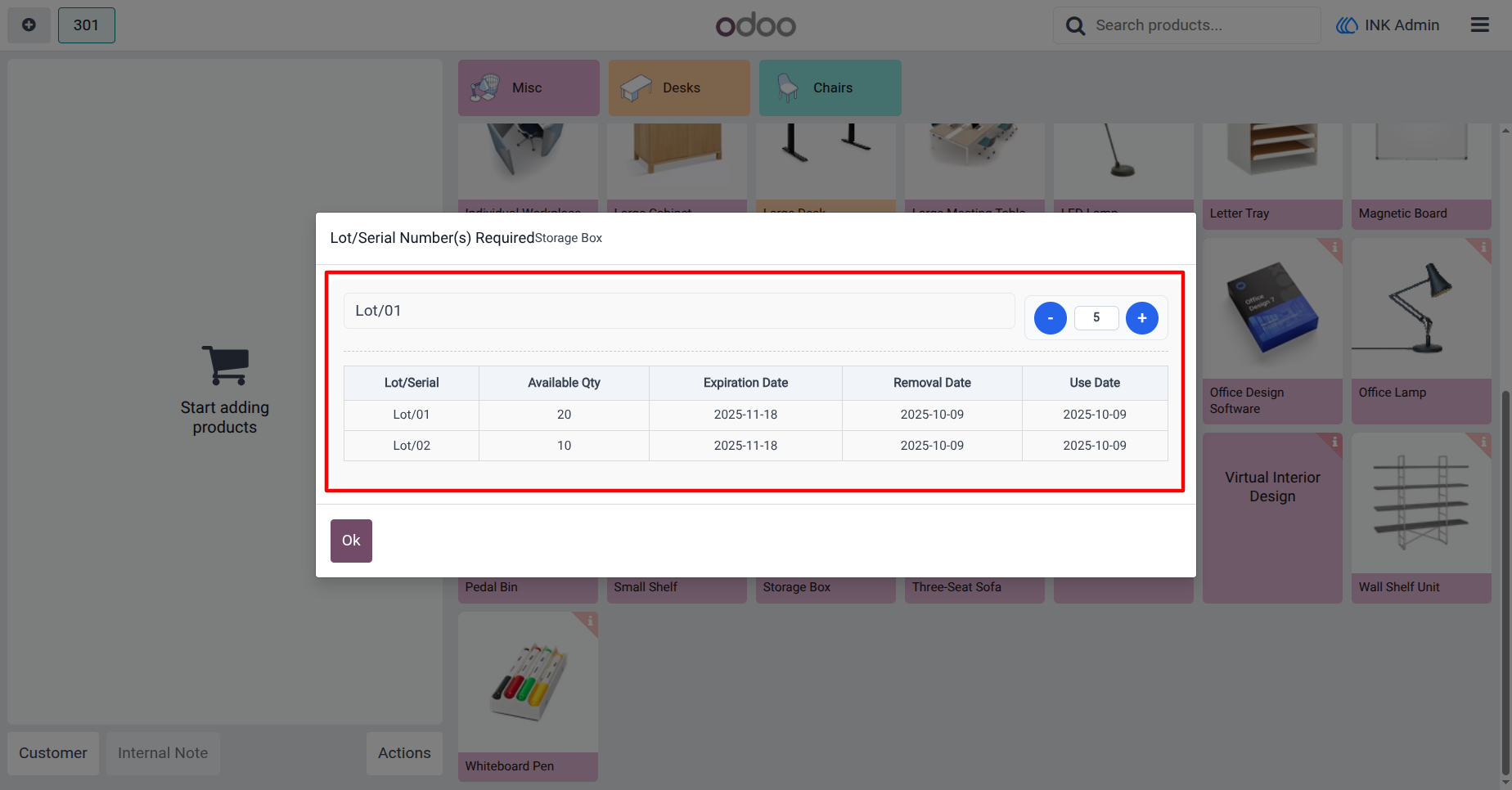1512x790 pixels.
Task: Select the Letter Tray product
Action: (1272, 176)
